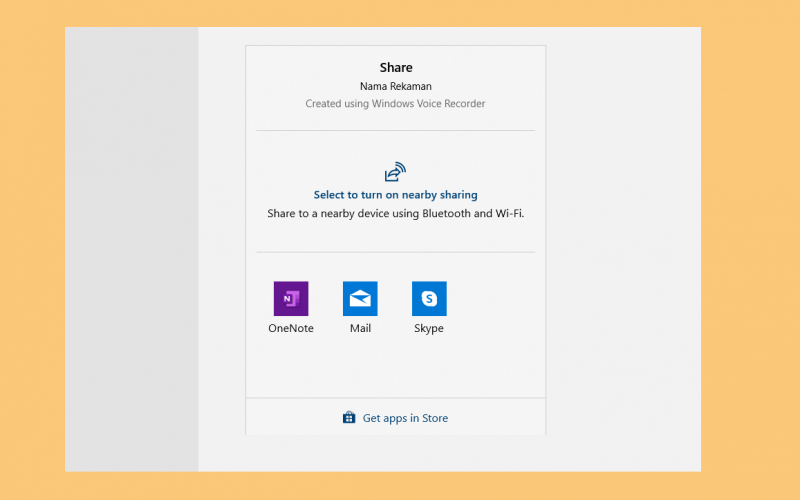
Task: Share the recording via Mail app
Action: coord(360,298)
